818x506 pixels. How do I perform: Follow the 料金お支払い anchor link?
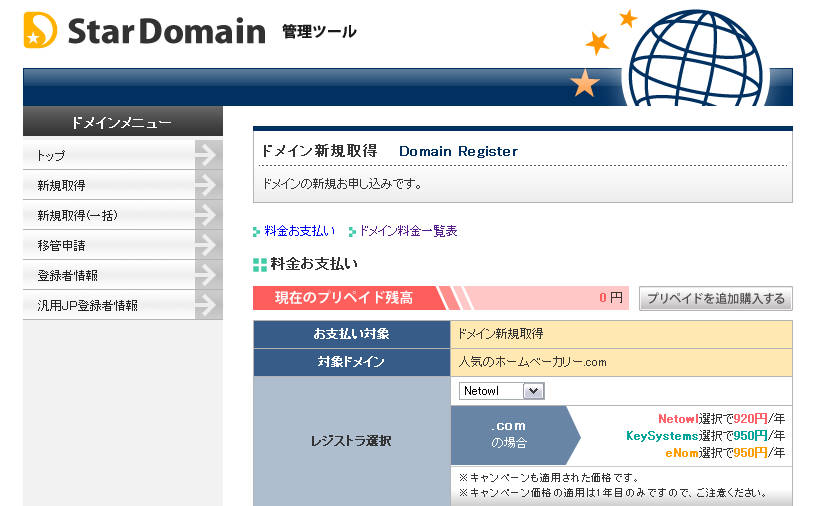tap(299, 231)
